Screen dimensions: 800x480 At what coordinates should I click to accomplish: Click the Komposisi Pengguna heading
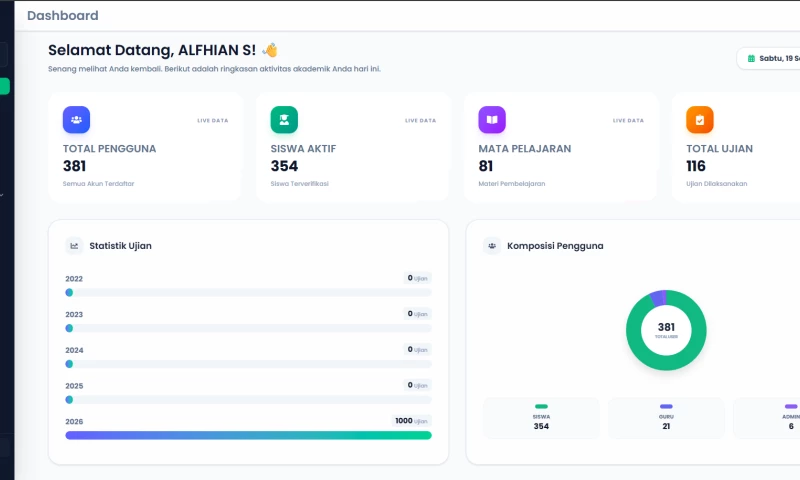coord(555,246)
